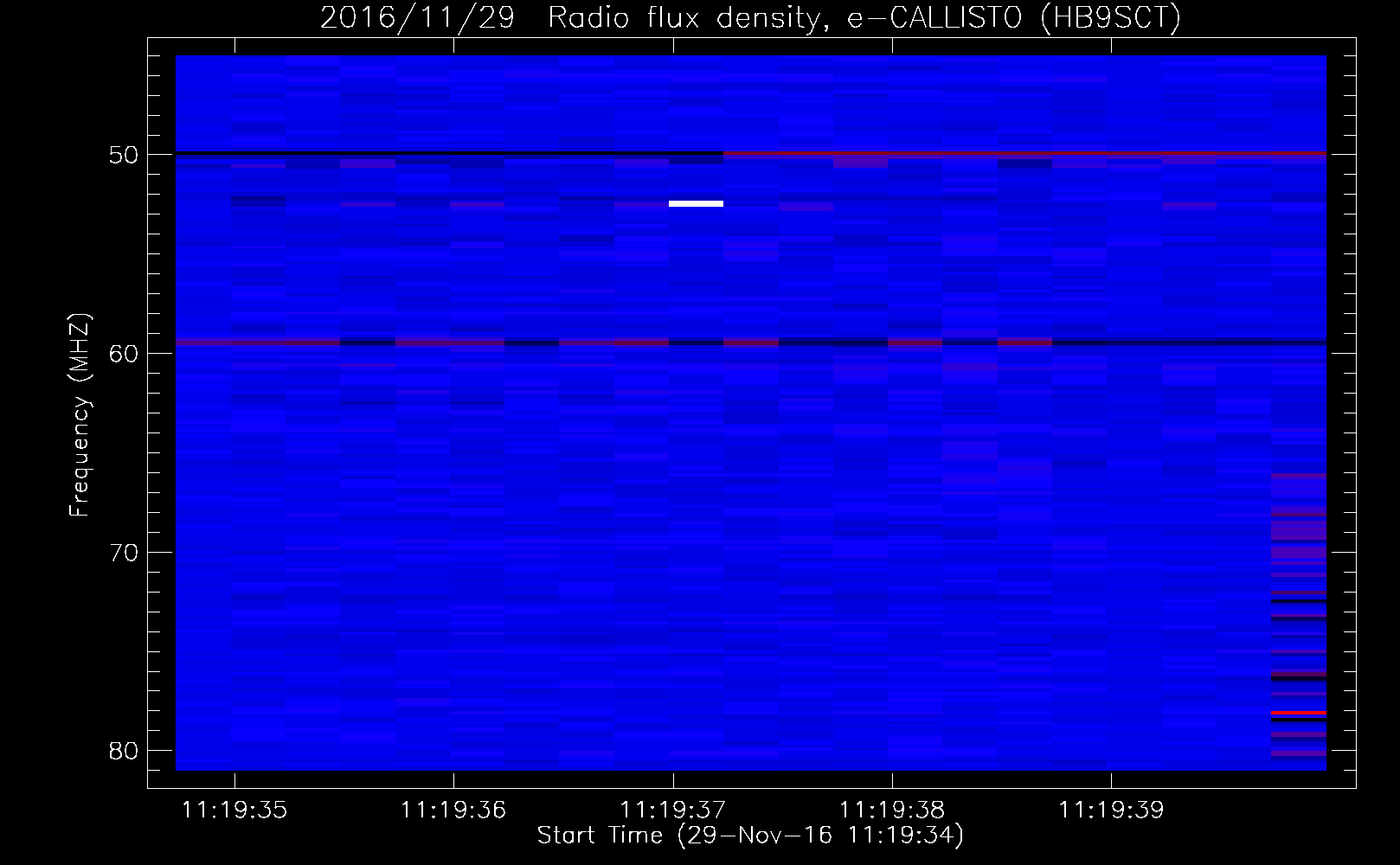This screenshot has width=1400, height=865.
Task: Click the 'Frequency (MHZ)' axis label
Action: (x=79, y=414)
